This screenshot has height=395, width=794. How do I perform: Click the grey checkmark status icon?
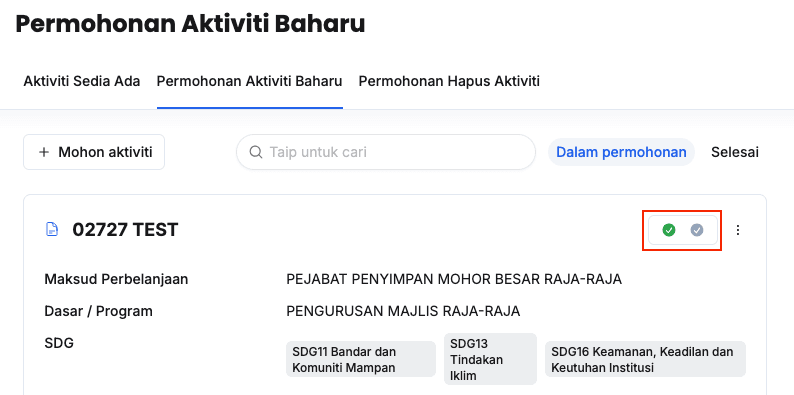click(x=697, y=230)
